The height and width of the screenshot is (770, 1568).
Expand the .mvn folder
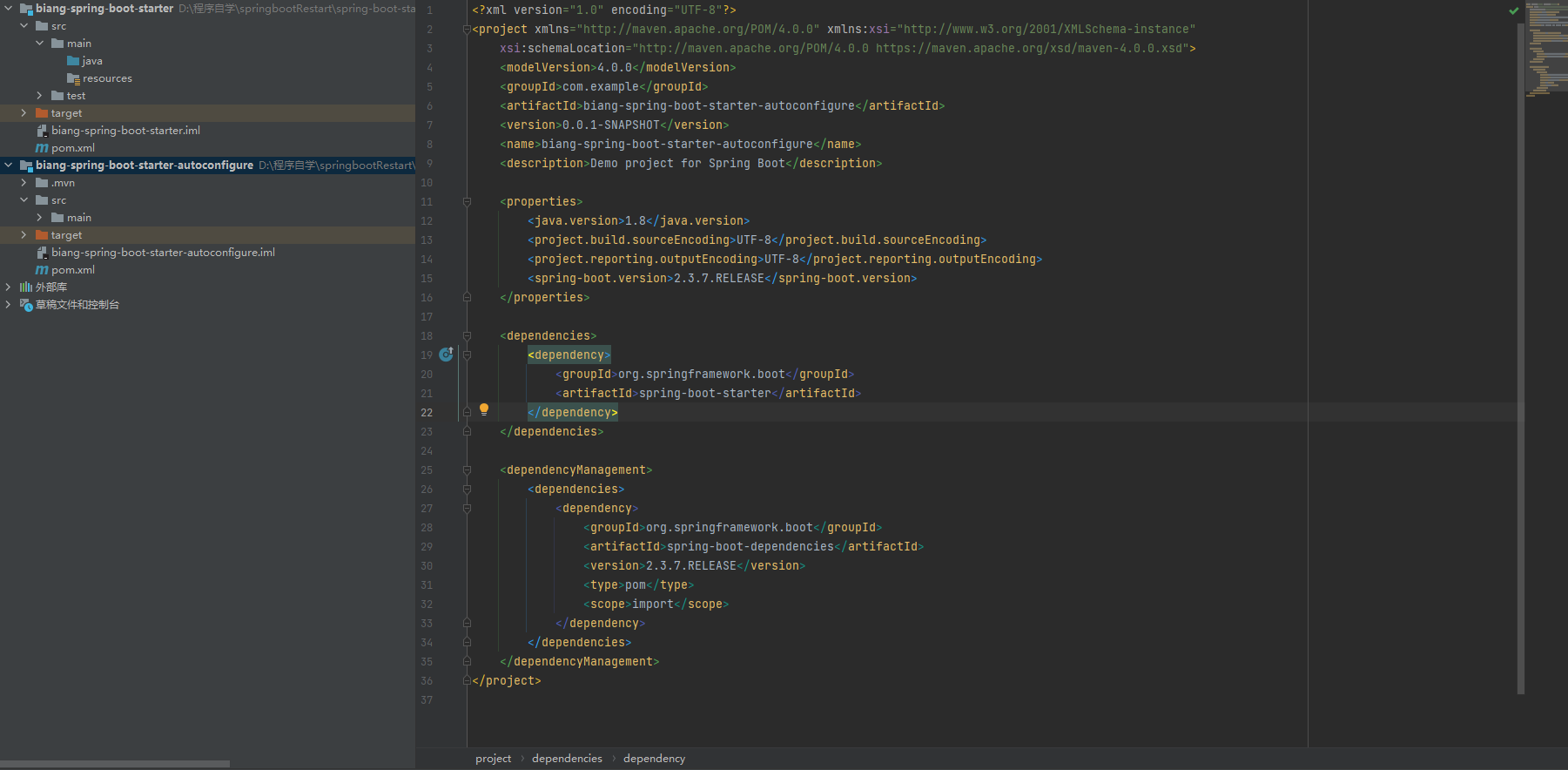click(24, 183)
